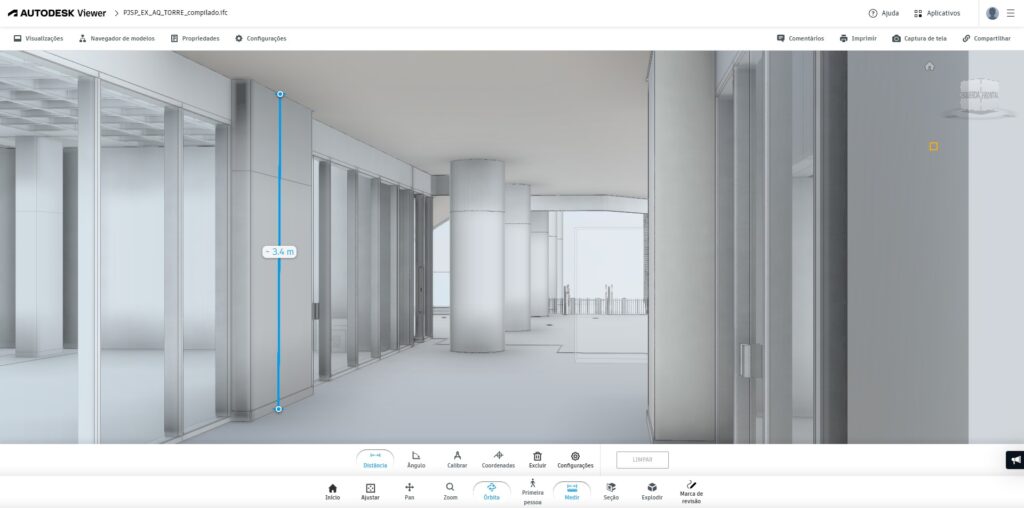Open the Coordenadas measurement tool

tap(498, 458)
